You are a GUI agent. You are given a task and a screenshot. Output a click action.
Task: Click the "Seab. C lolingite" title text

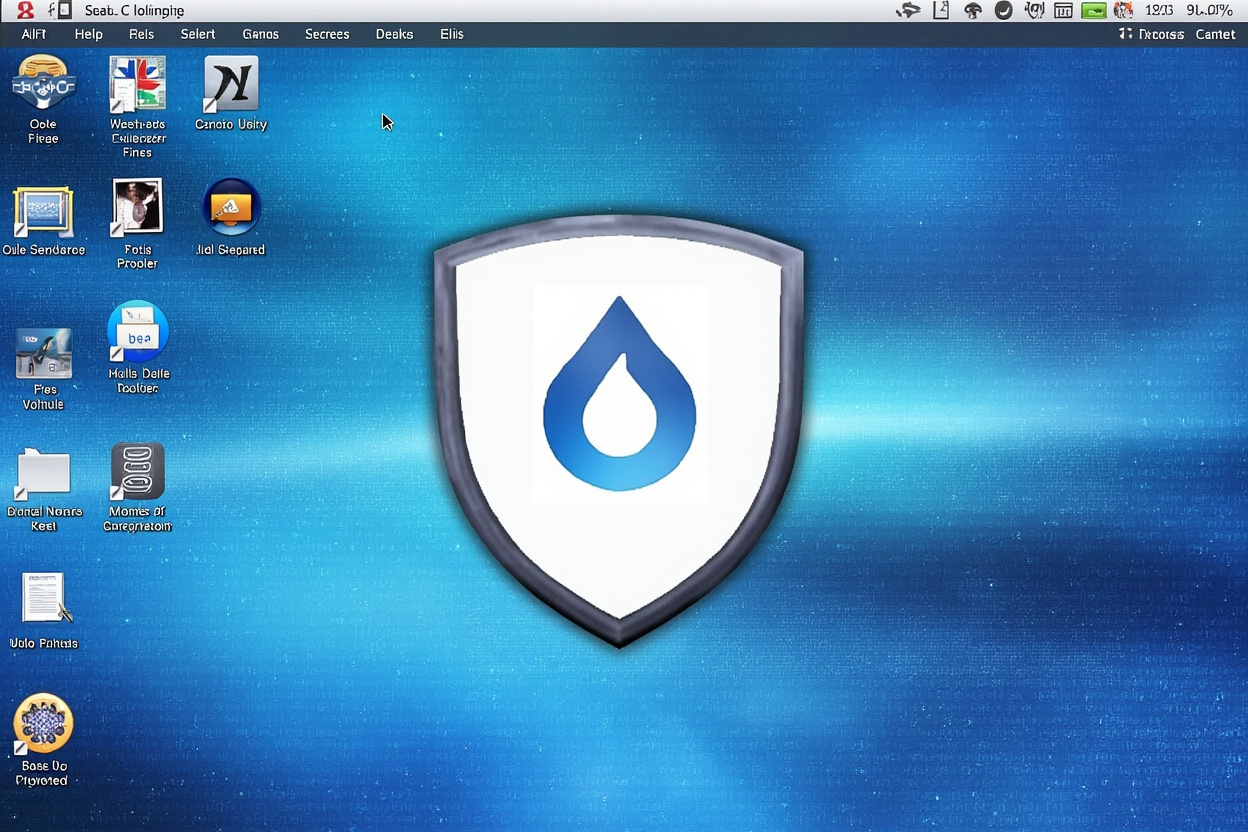coord(134,11)
